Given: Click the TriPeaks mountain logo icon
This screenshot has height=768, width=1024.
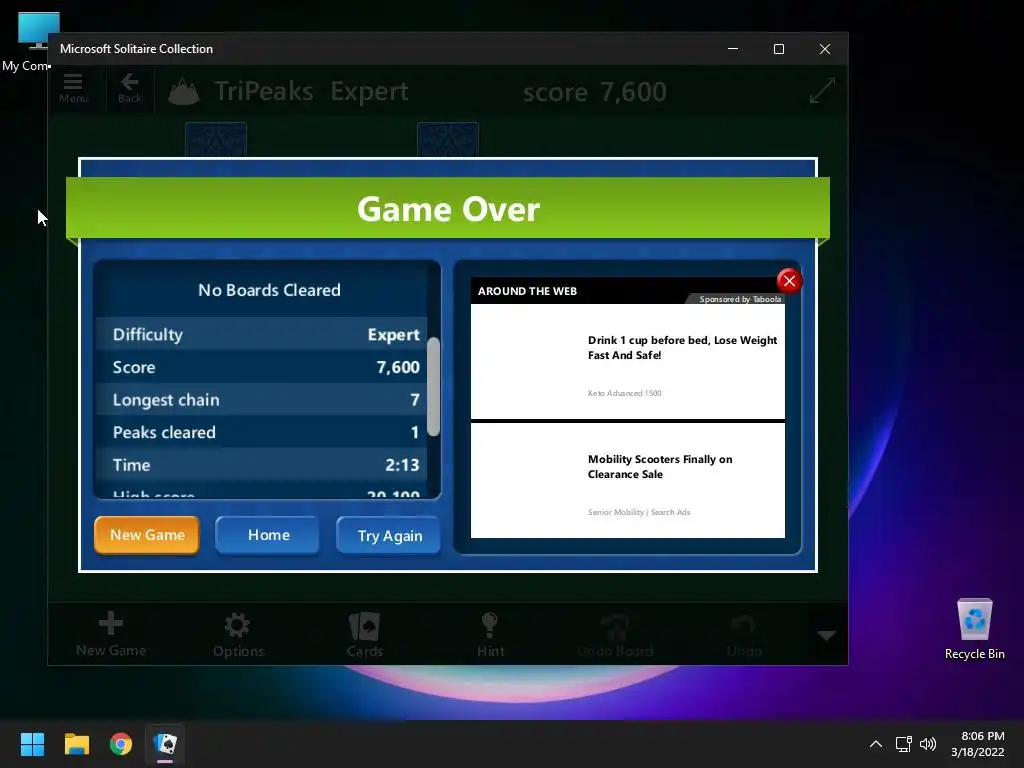Looking at the screenshot, I should pos(184,91).
